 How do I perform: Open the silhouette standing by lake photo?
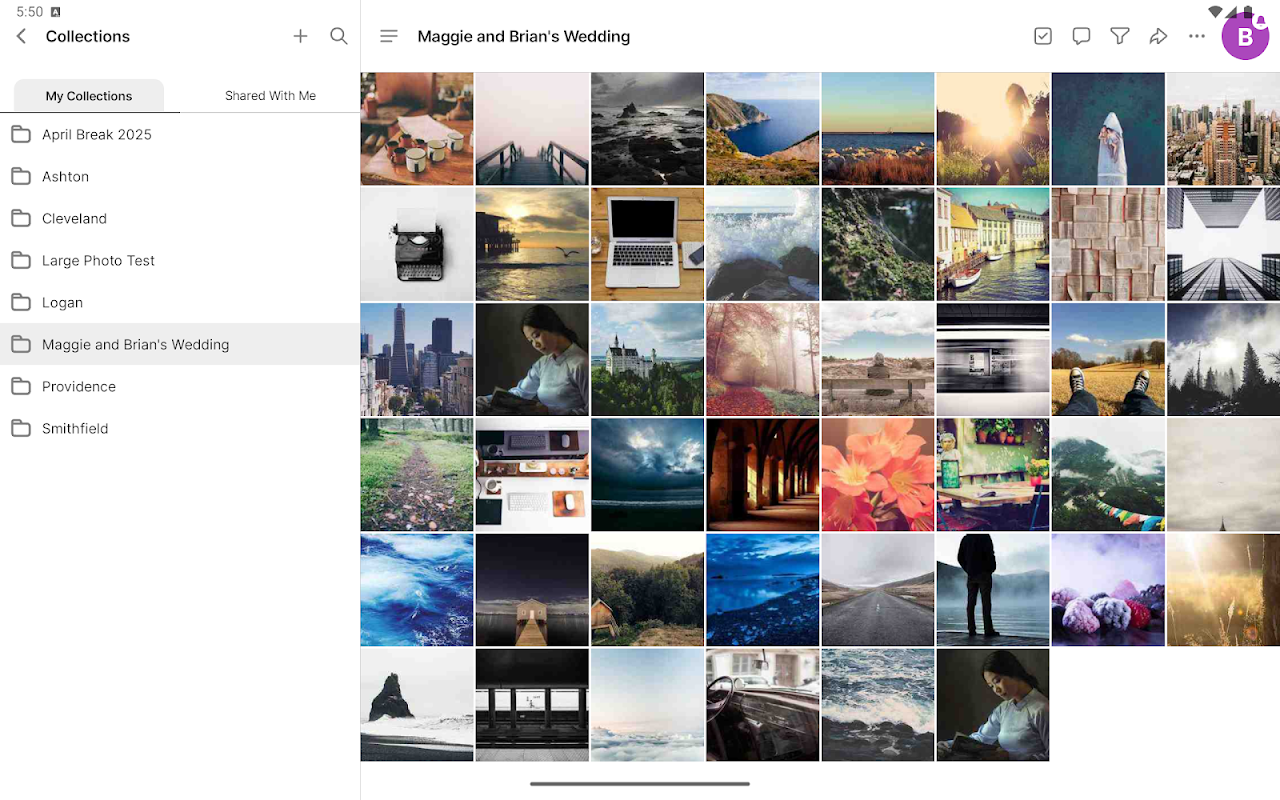click(993, 589)
